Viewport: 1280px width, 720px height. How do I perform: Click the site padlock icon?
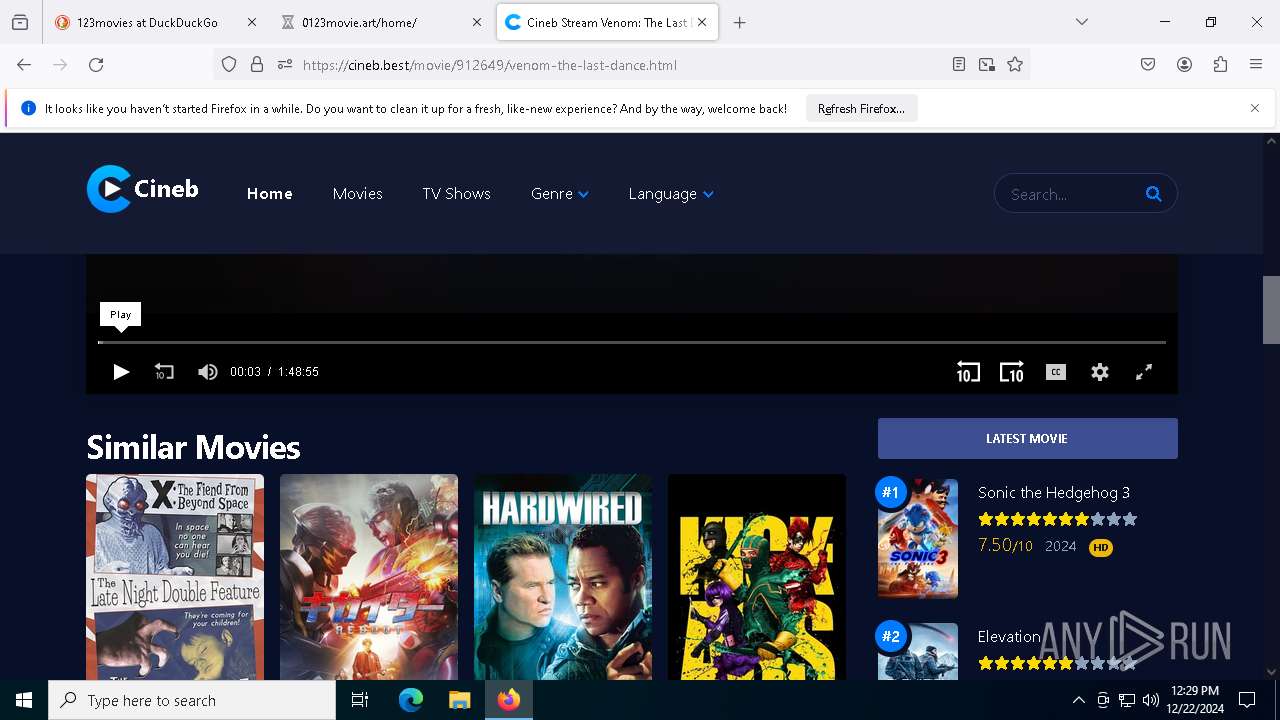(x=257, y=64)
